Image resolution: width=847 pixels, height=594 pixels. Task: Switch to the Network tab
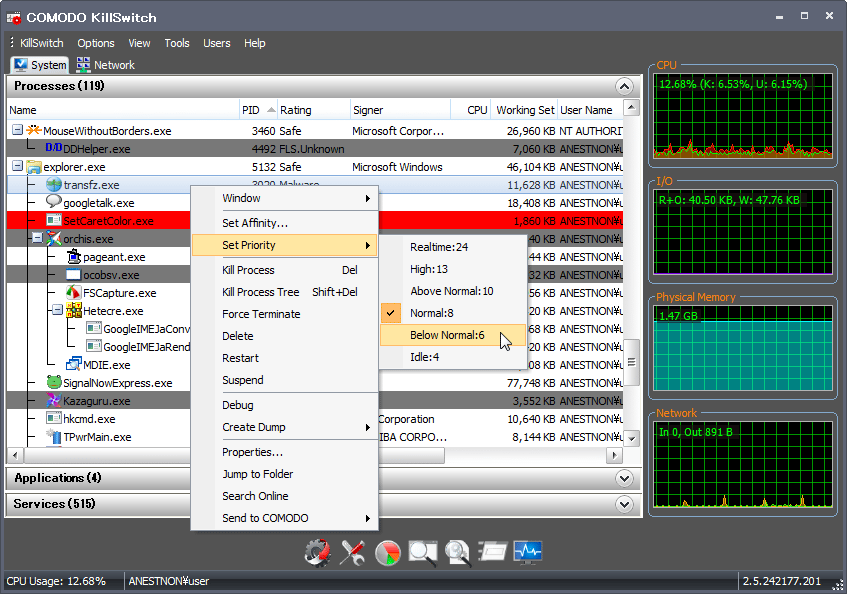tap(105, 65)
